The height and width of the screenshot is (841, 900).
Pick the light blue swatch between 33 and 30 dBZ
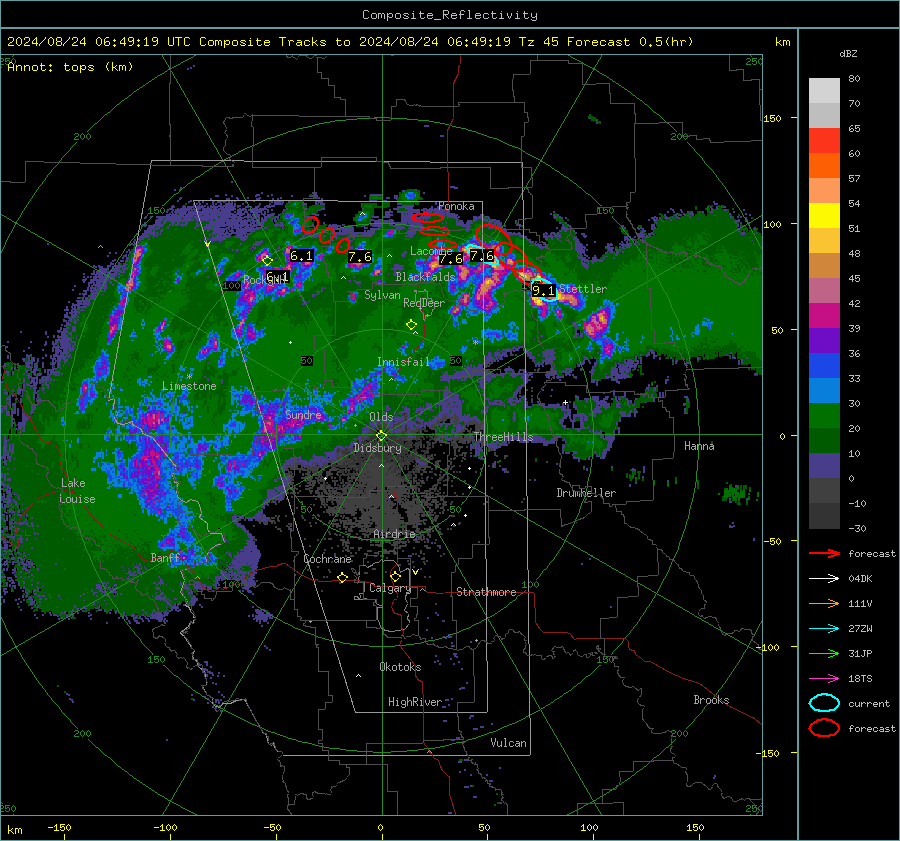tap(824, 390)
